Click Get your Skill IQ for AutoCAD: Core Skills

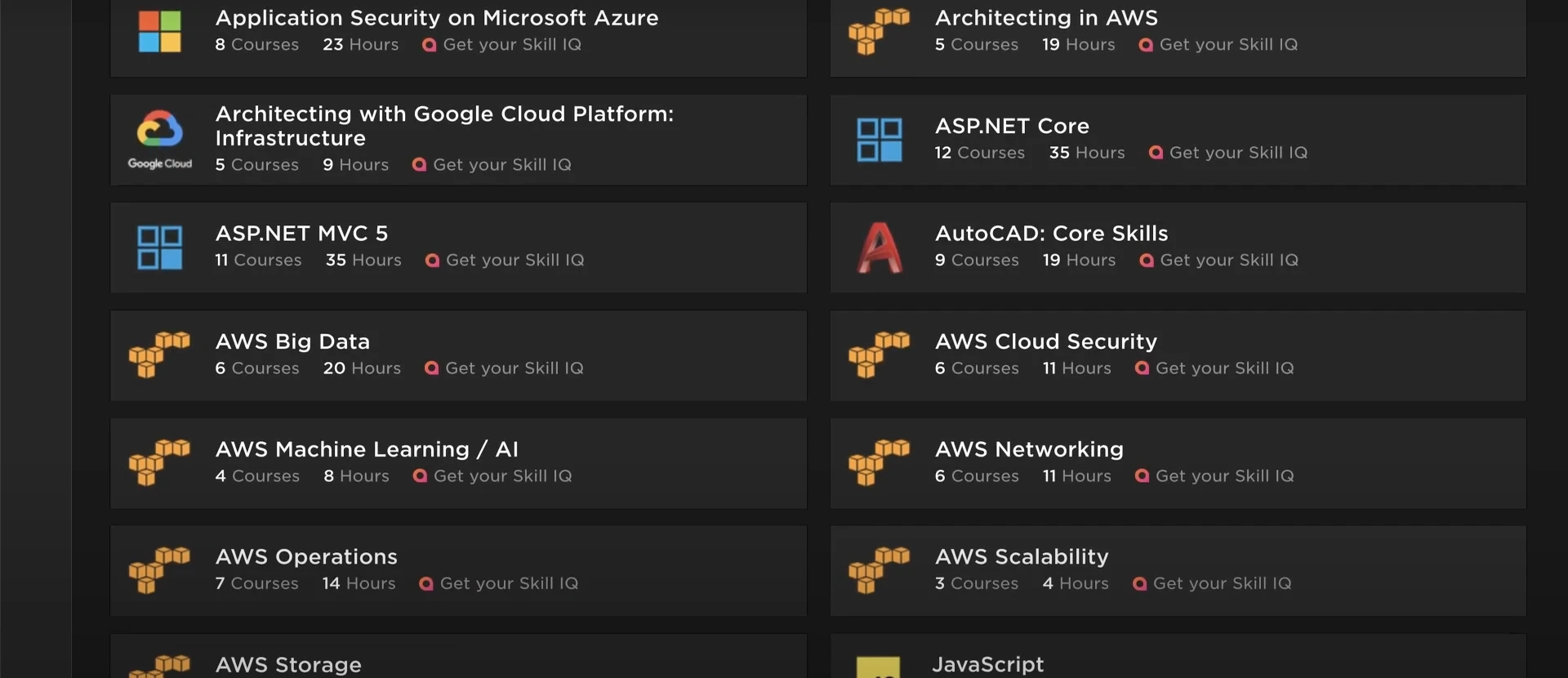pyautogui.click(x=1229, y=261)
